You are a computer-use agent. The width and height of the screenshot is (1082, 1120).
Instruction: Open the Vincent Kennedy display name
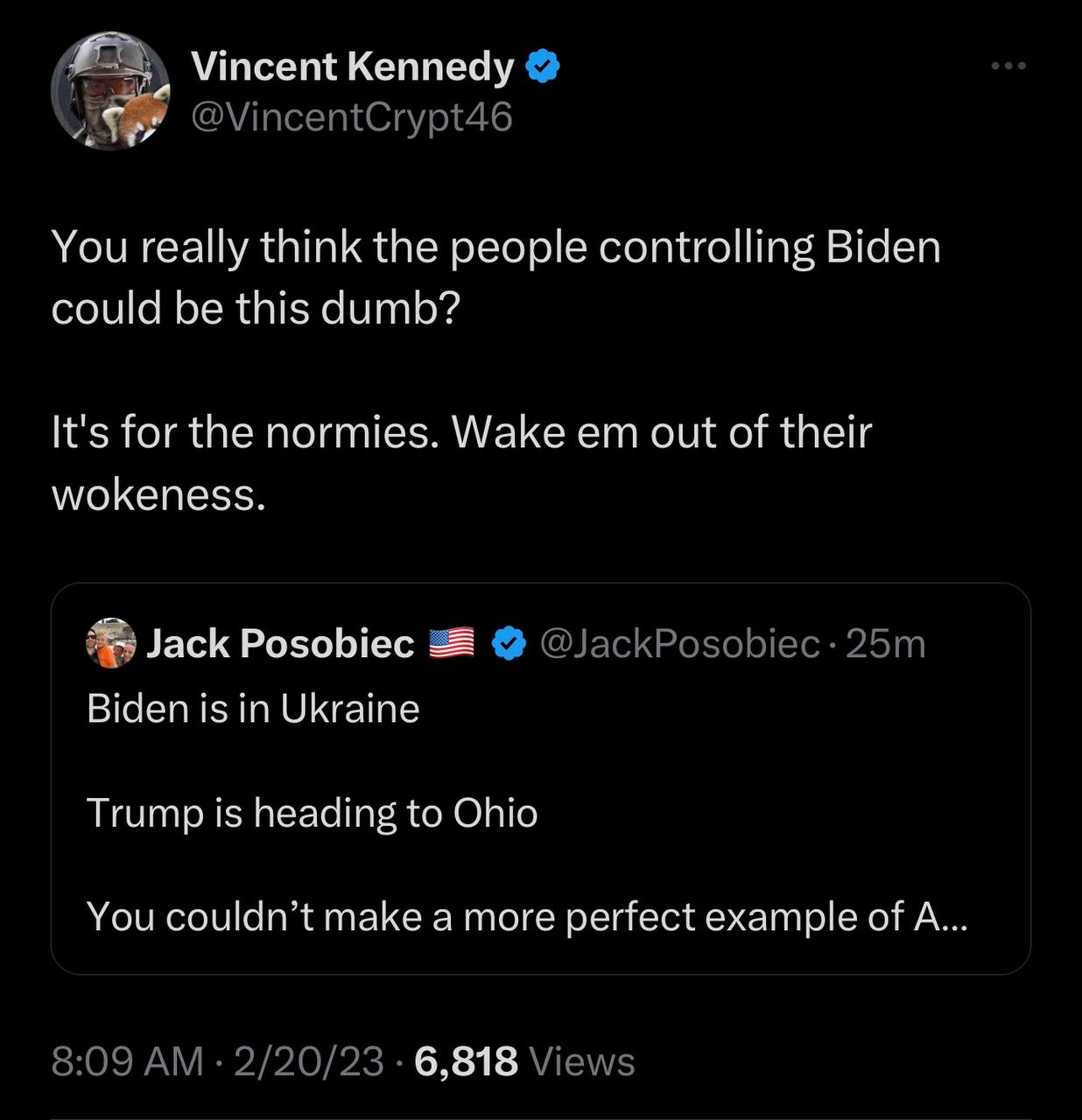click(352, 66)
